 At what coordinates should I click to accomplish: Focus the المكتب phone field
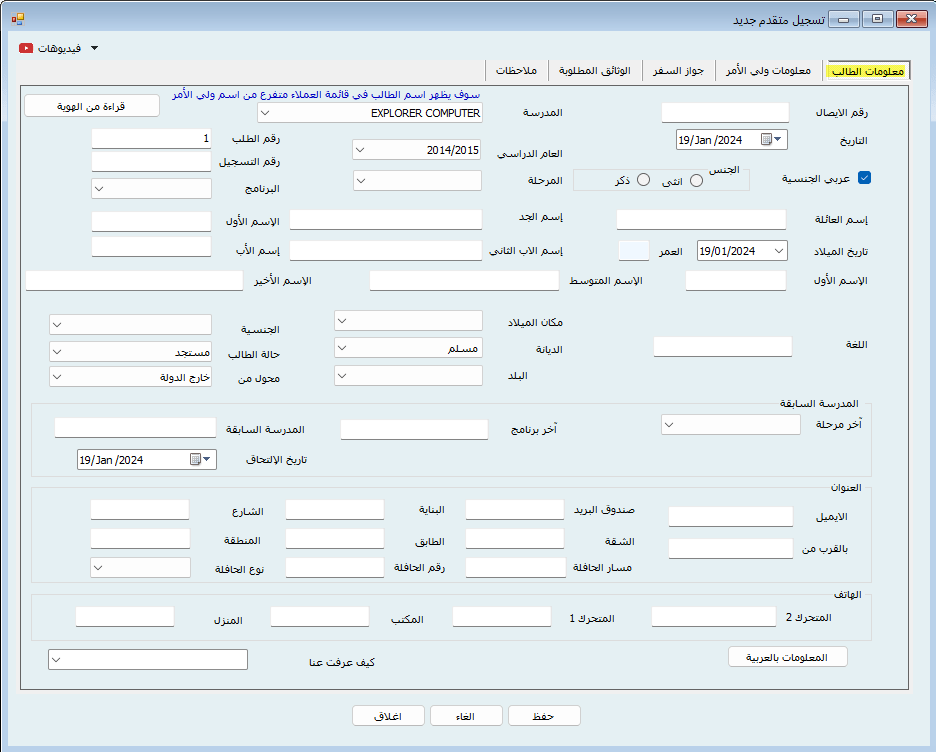320,617
